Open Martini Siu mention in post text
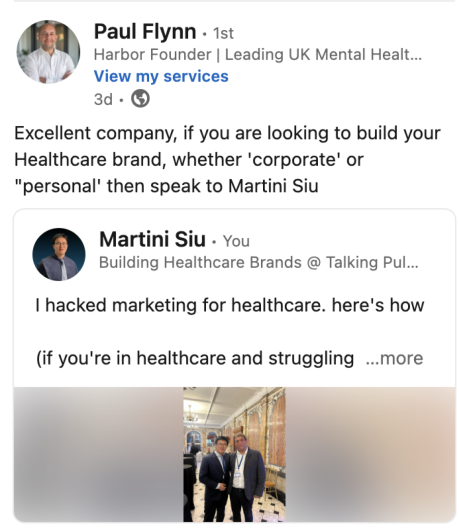Image resolution: width=459 pixels, height=530 pixels. click(x=273, y=186)
